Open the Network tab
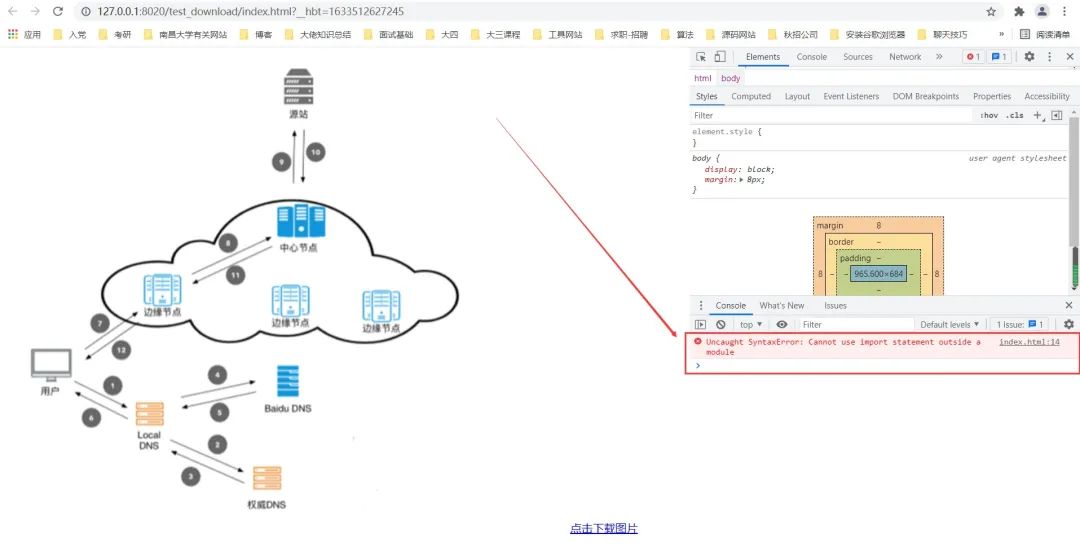 pyautogui.click(x=904, y=57)
